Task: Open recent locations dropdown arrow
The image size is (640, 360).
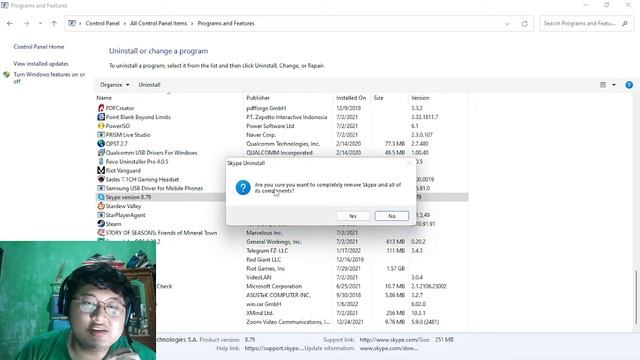Action: [40, 24]
